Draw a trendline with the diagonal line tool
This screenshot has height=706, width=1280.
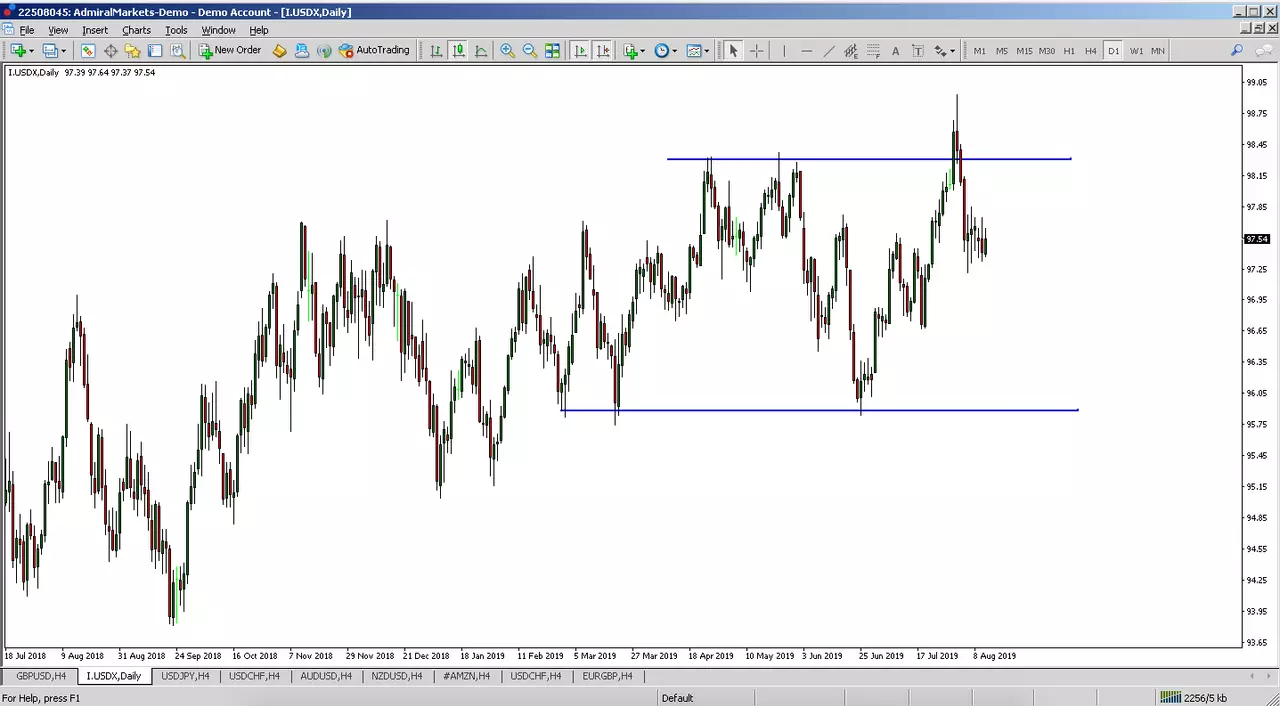829,51
